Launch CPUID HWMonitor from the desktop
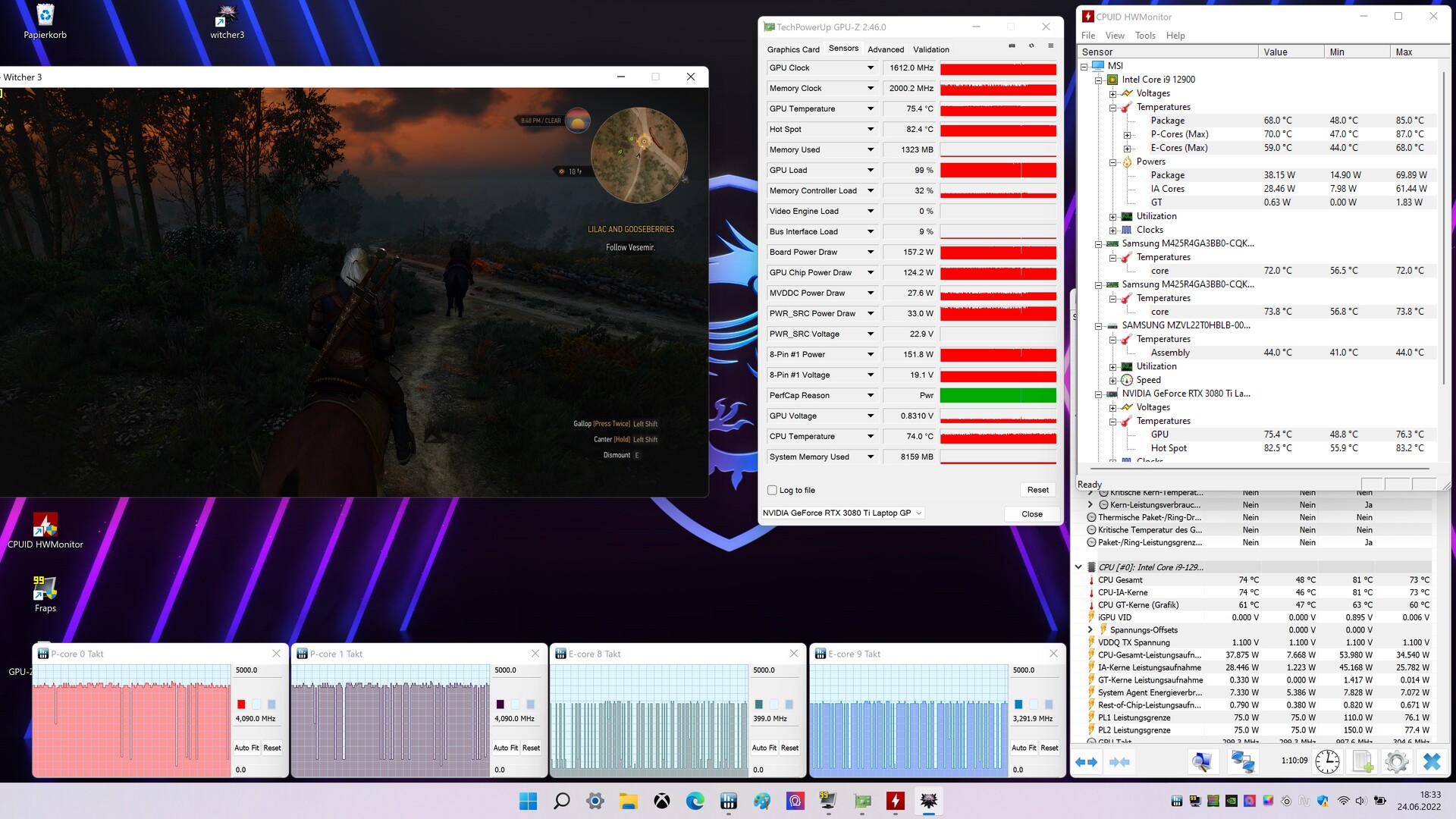The height and width of the screenshot is (819, 1456). point(45,531)
